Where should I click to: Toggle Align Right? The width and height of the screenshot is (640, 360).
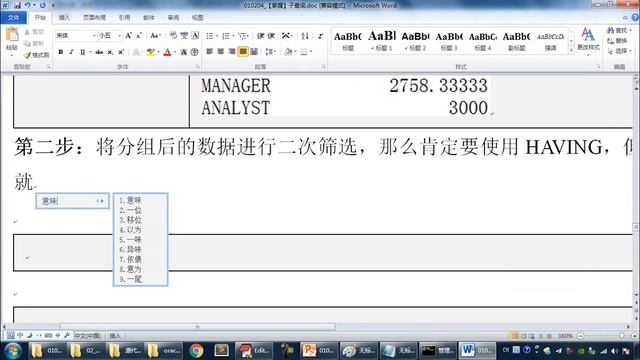(232, 51)
